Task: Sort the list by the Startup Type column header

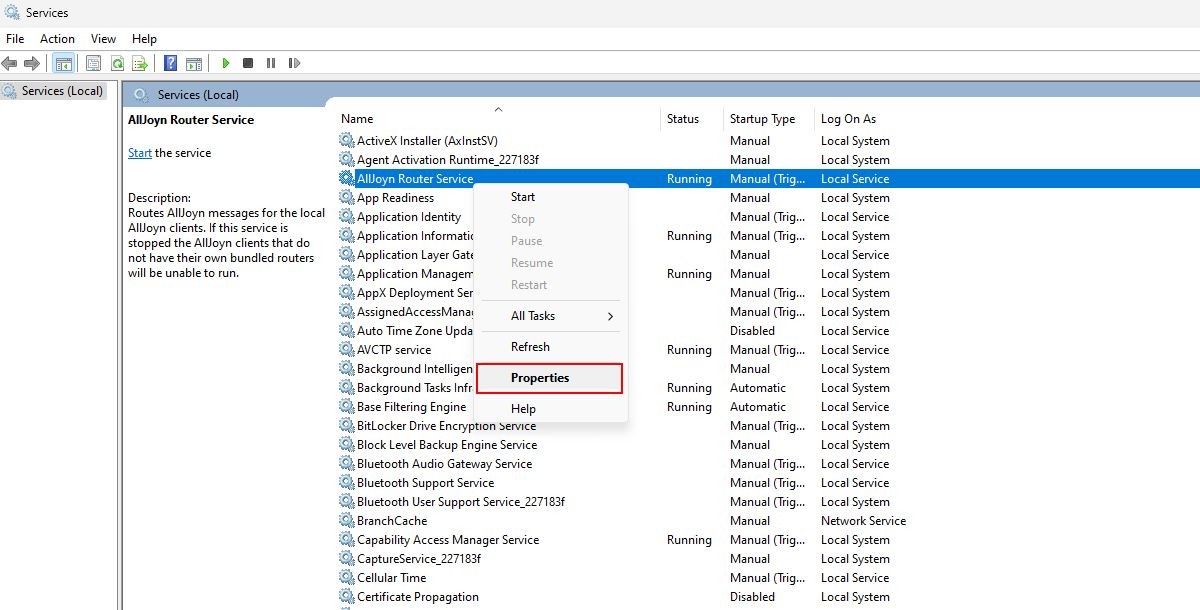Action: (x=769, y=118)
